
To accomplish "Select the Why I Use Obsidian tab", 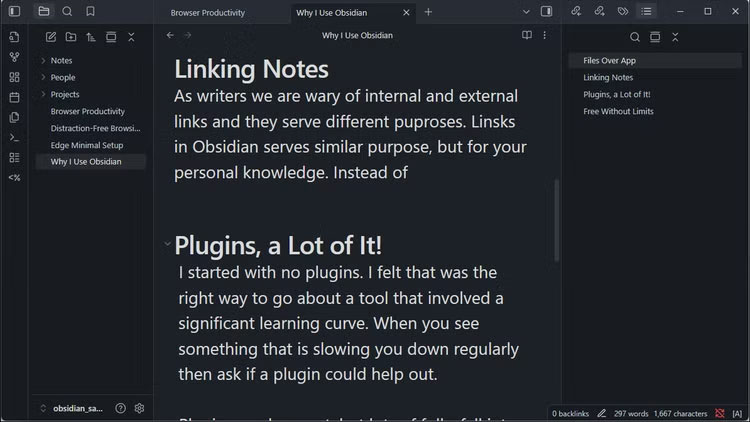I will coord(331,12).
